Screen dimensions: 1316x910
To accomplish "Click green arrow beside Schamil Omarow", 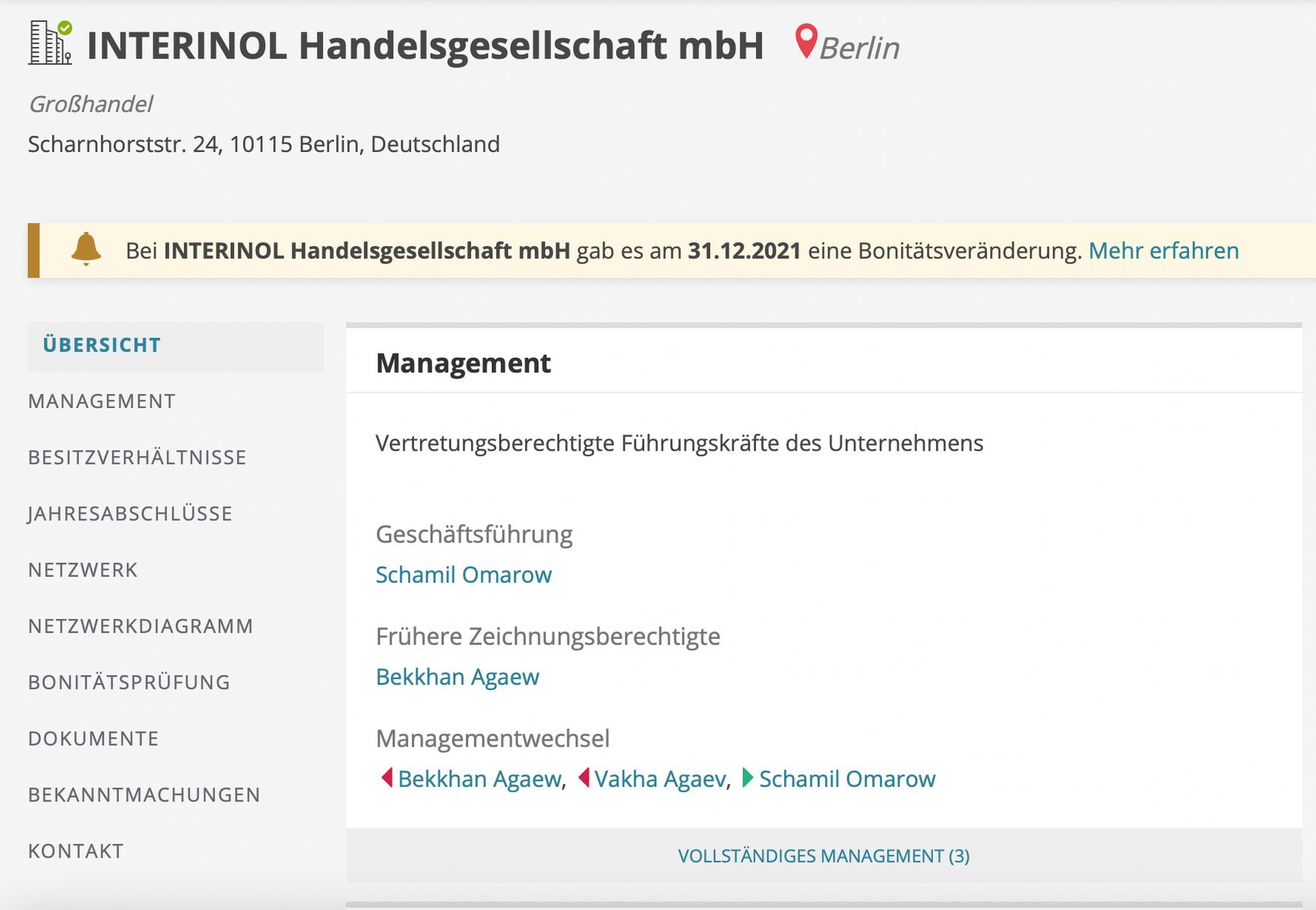I will [x=747, y=778].
